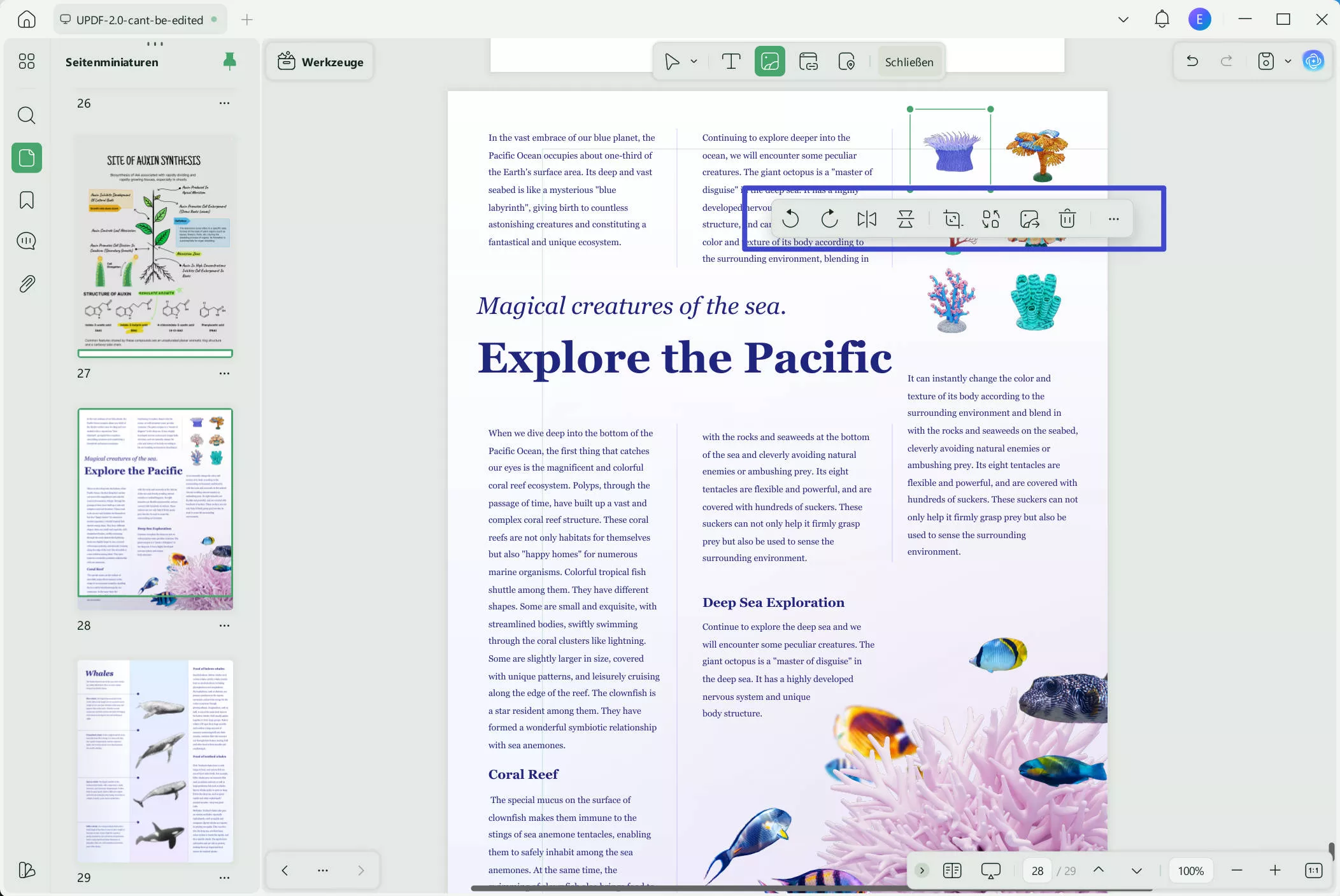Open the save options dropdown arrow

point(1288,61)
